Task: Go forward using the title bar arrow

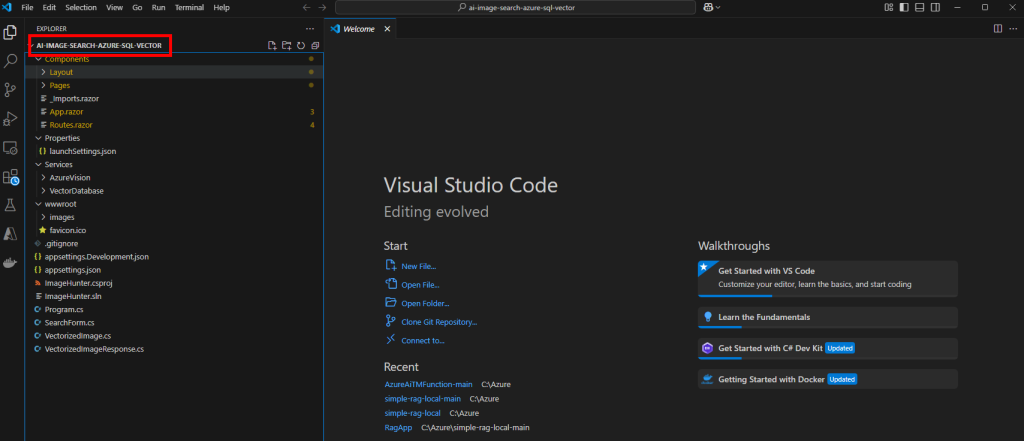Action: [x=322, y=7]
